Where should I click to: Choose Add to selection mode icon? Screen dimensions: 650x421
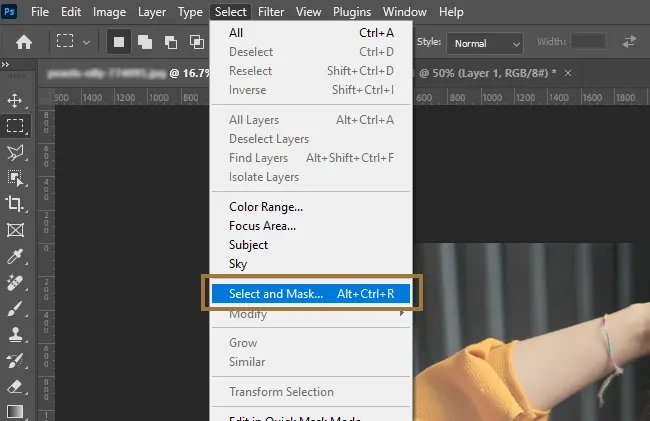pyautogui.click(x=145, y=42)
